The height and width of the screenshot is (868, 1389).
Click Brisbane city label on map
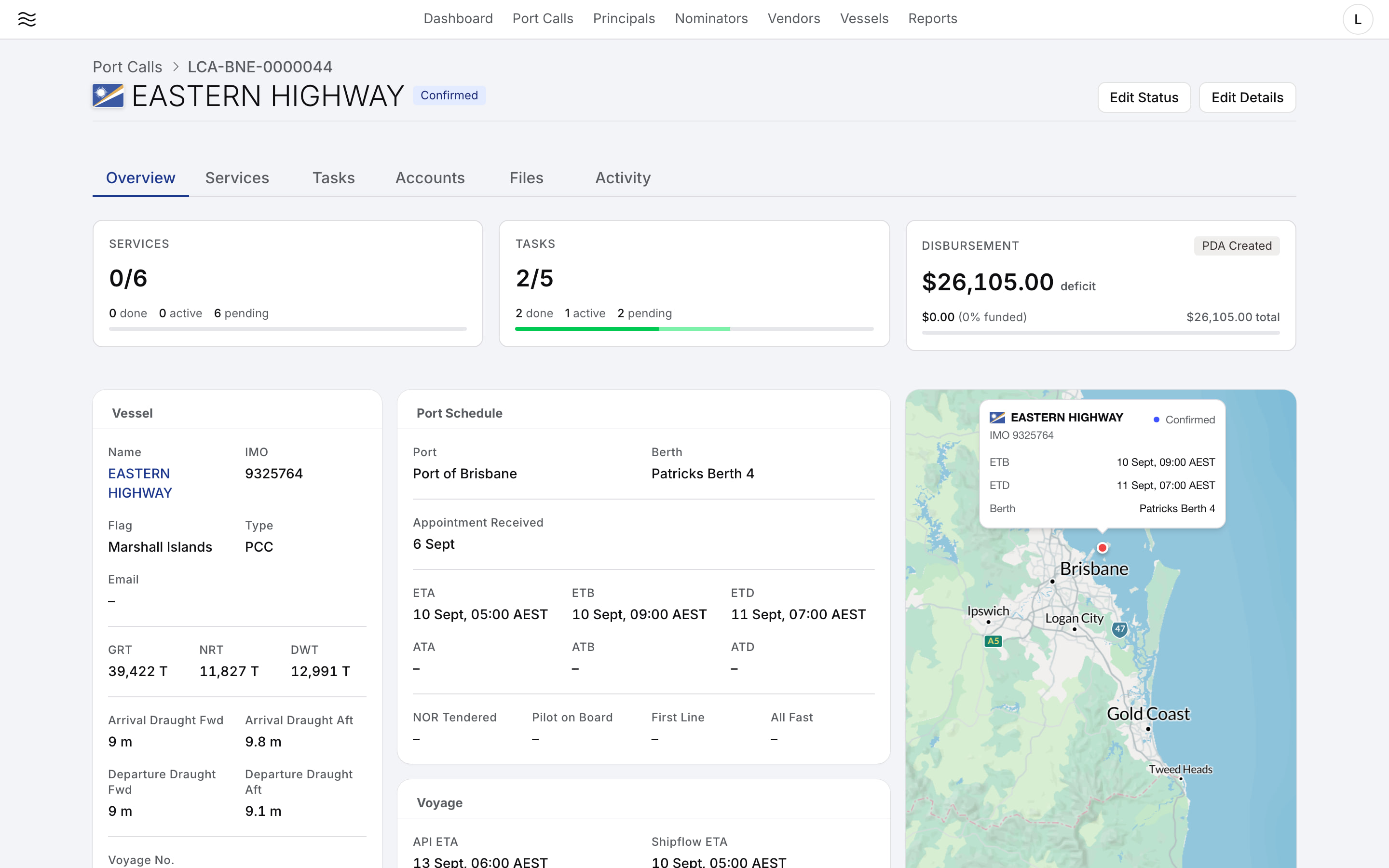click(1094, 569)
